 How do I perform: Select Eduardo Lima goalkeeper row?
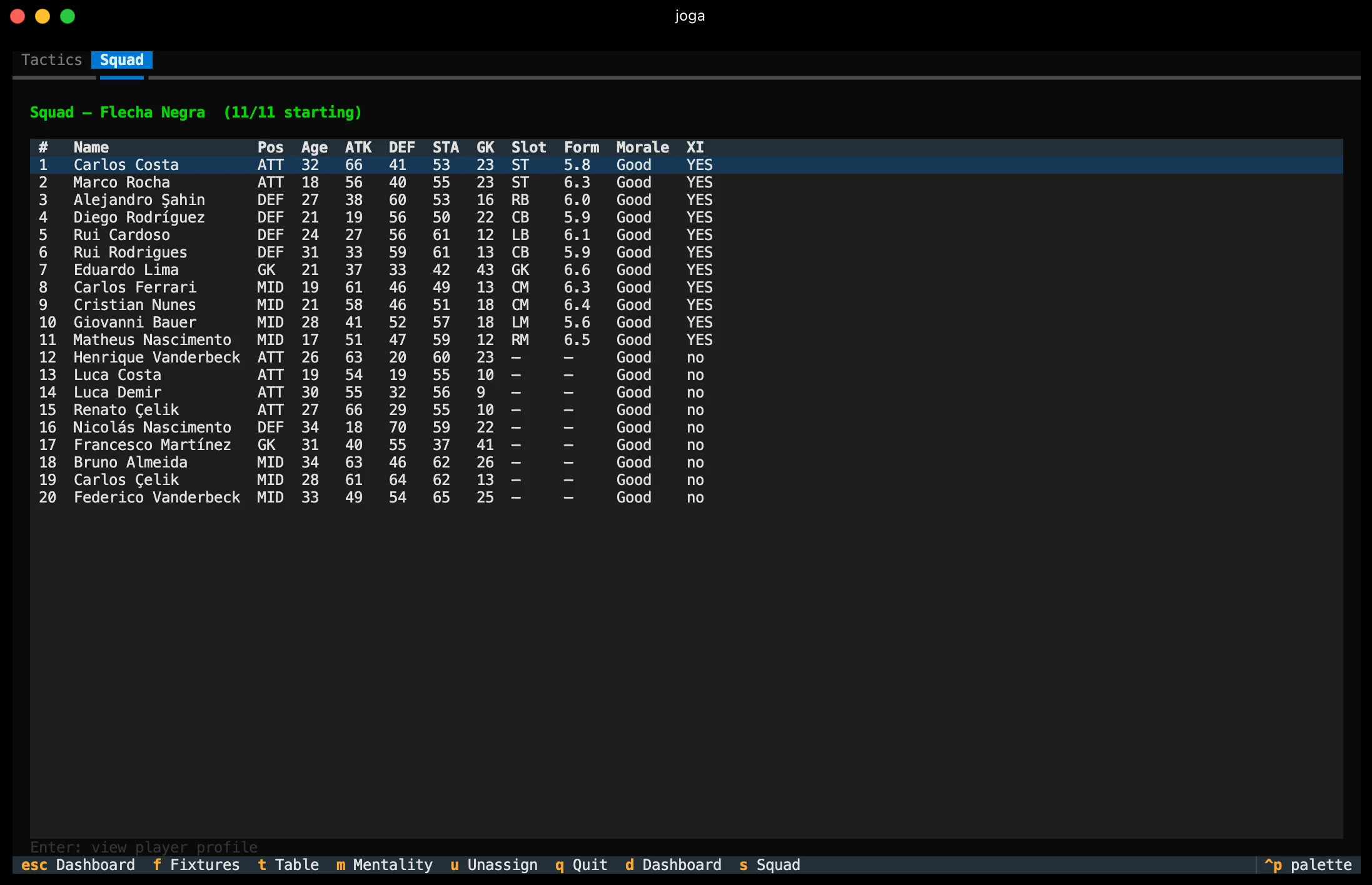click(686, 270)
